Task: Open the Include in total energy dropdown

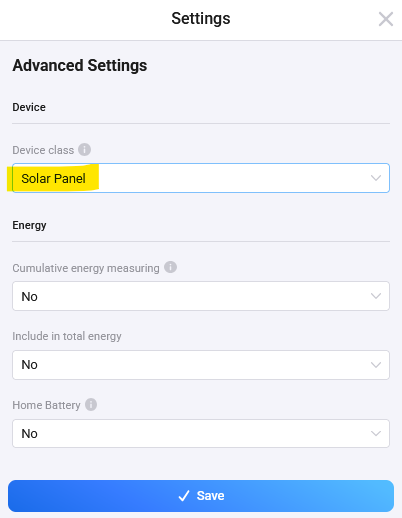Action: pyautogui.click(x=201, y=365)
